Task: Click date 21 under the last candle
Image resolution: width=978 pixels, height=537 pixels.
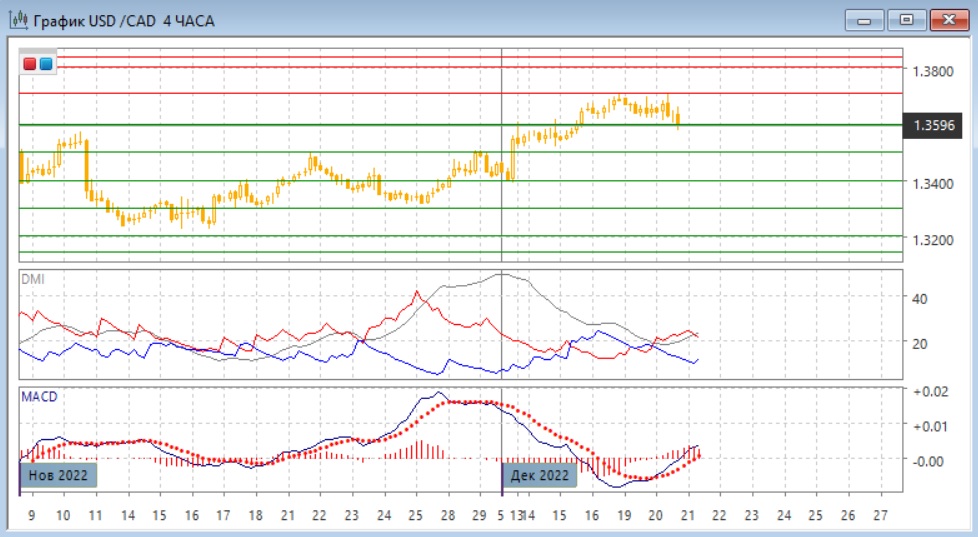Action: click(687, 516)
